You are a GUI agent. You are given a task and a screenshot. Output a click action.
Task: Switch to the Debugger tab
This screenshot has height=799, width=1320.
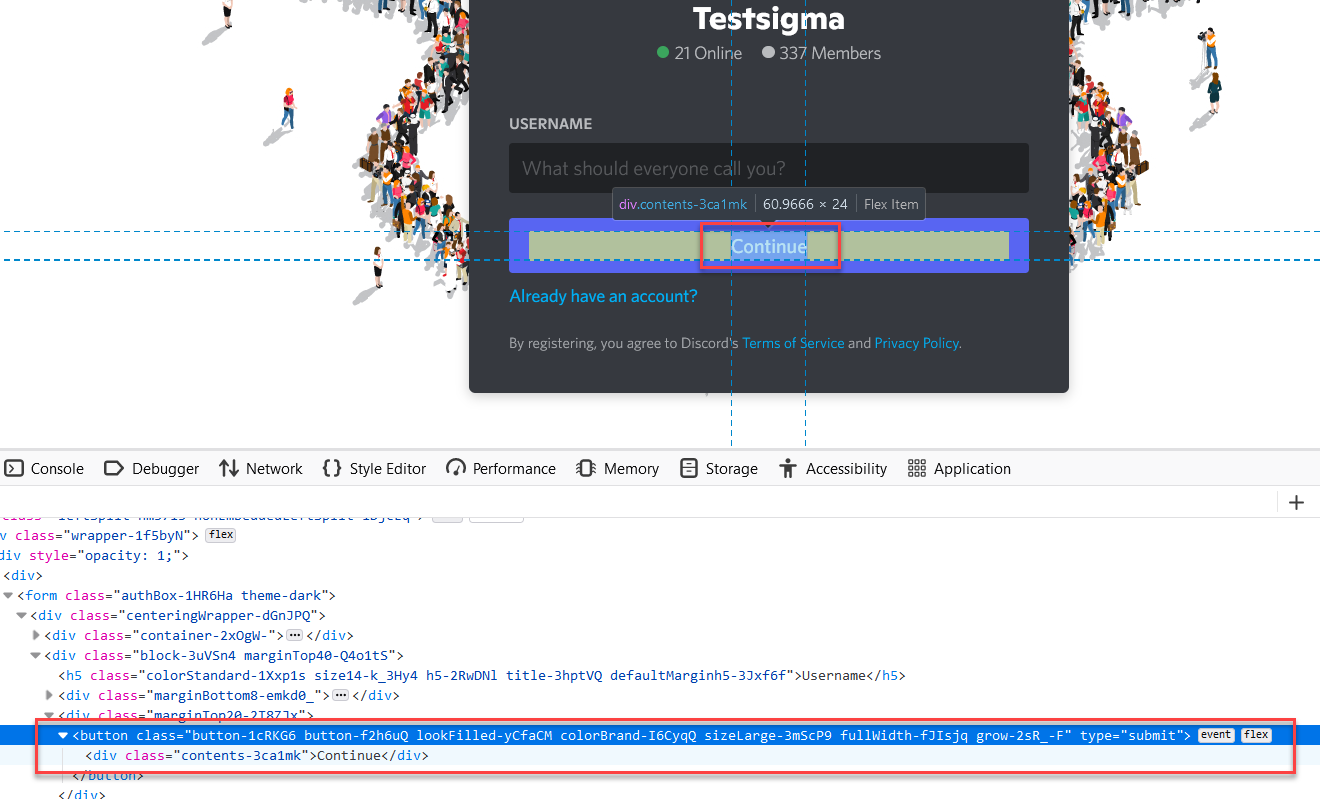coord(152,468)
